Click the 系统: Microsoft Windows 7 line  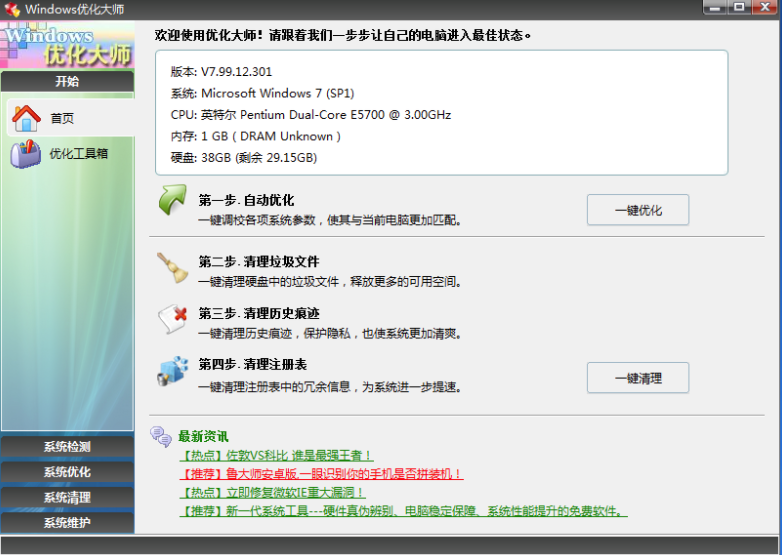click(x=262, y=93)
